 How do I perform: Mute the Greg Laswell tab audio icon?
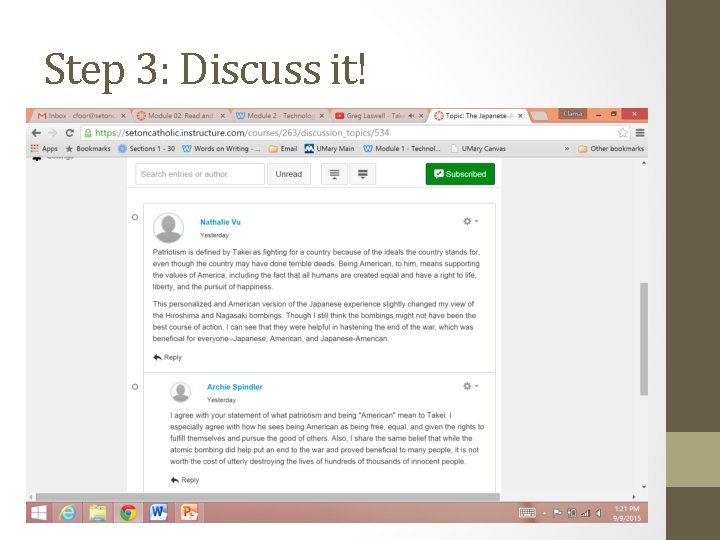coord(411,116)
